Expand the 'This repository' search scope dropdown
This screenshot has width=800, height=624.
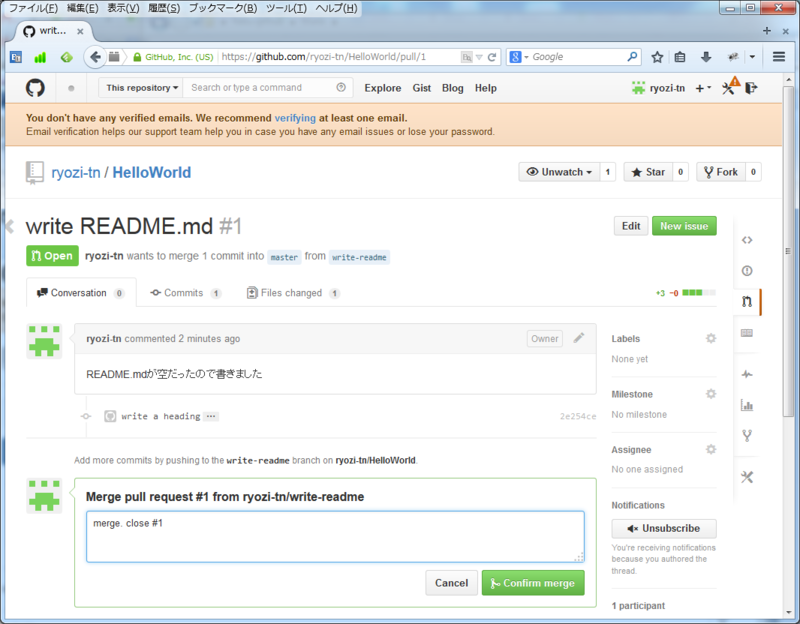142,88
